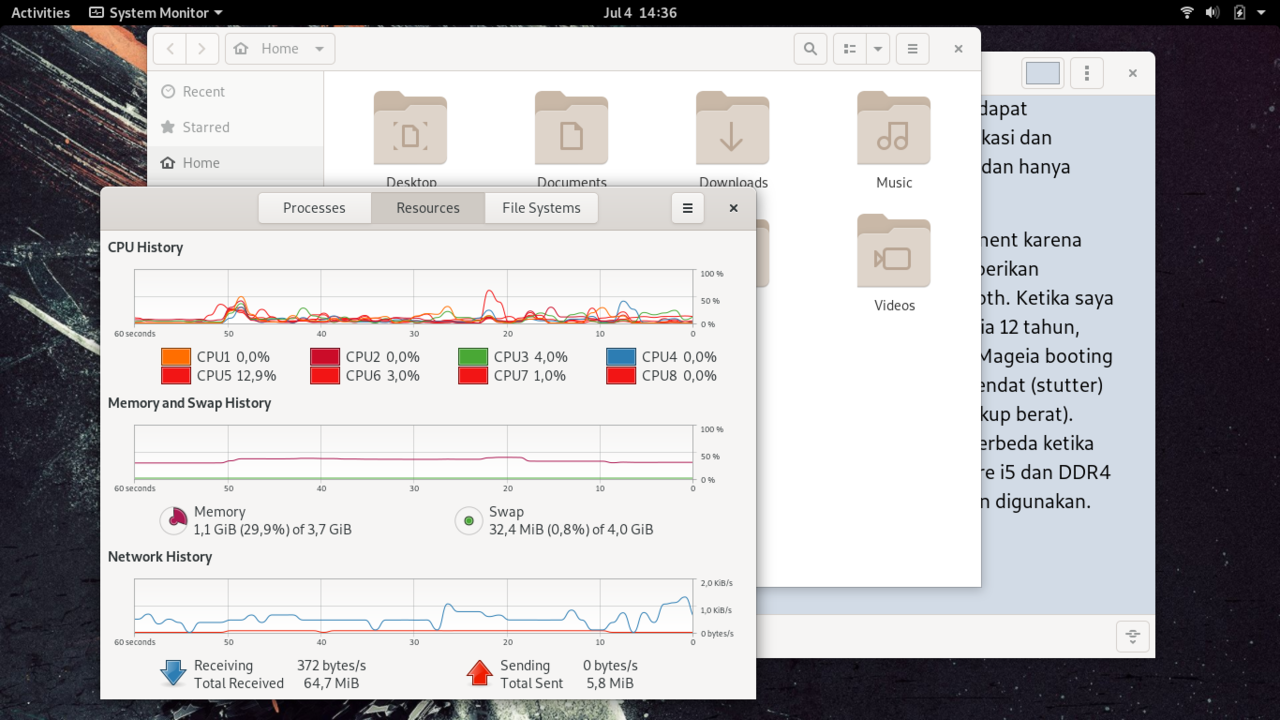Image resolution: width=1280 pixels, height=720 pixels.
Task: Open the File Systems tab
Action: [541, 208]
